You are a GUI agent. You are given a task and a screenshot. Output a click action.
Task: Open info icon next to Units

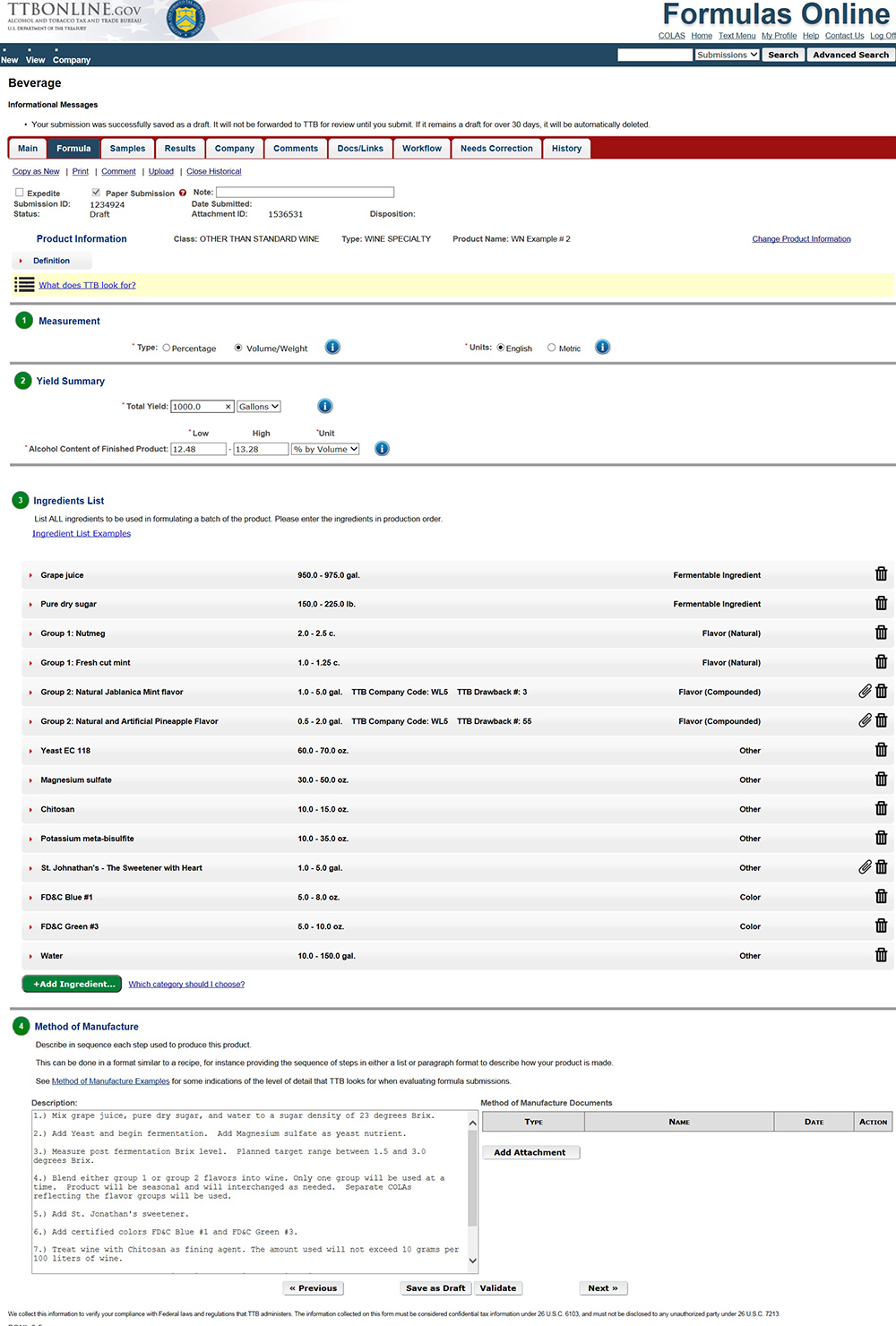tap(603, 347)
